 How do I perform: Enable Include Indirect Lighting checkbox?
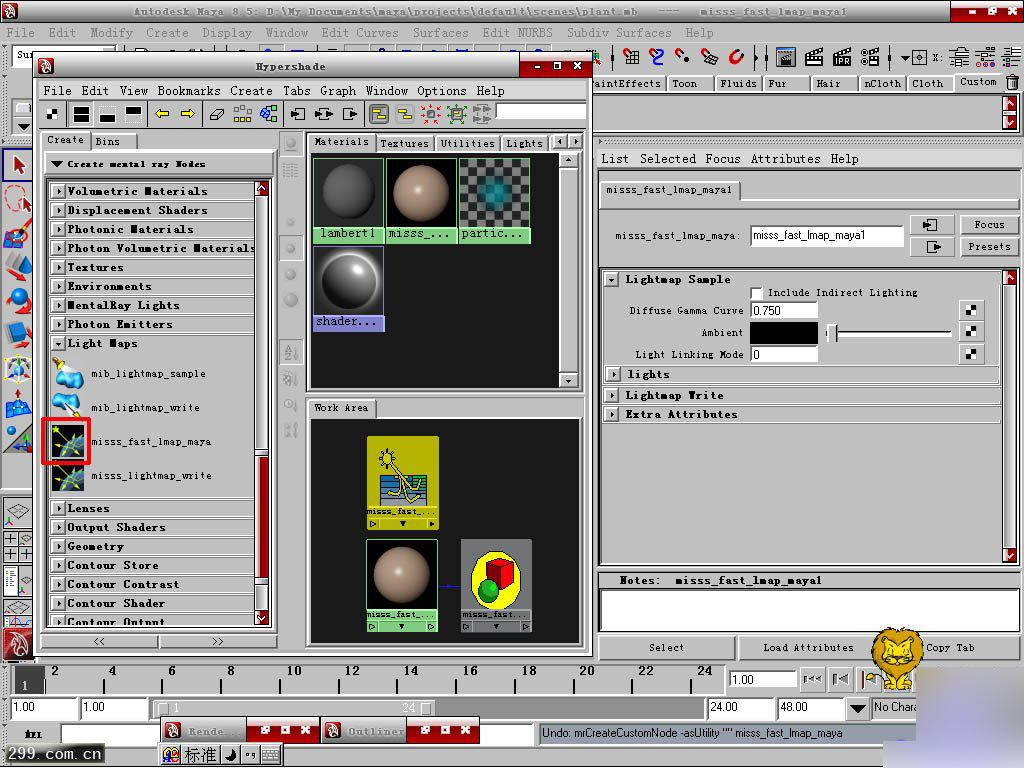pos(757,293)
